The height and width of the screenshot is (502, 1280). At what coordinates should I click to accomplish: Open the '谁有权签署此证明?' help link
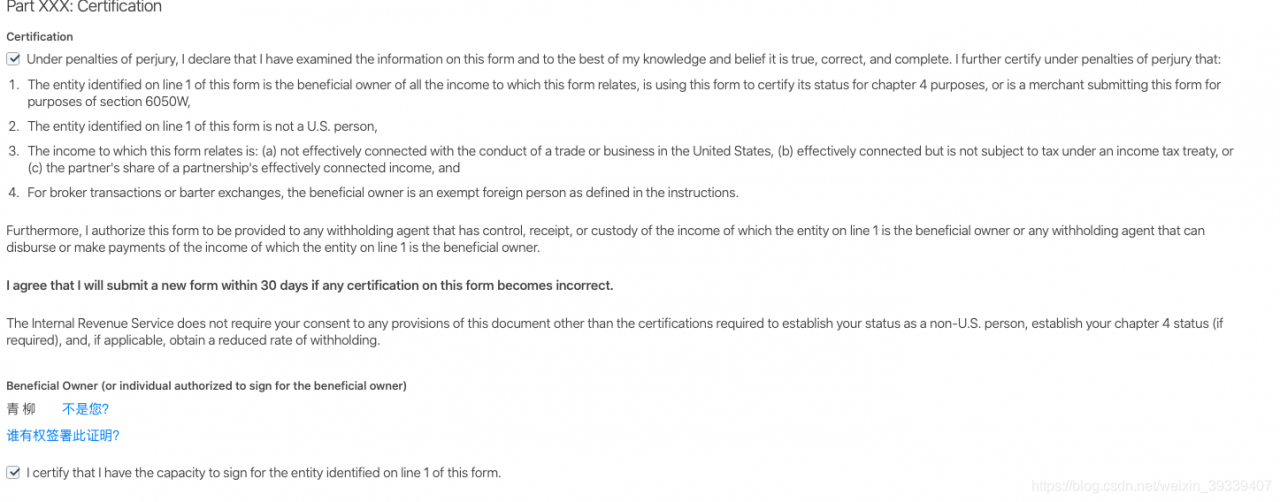(63, 435)
